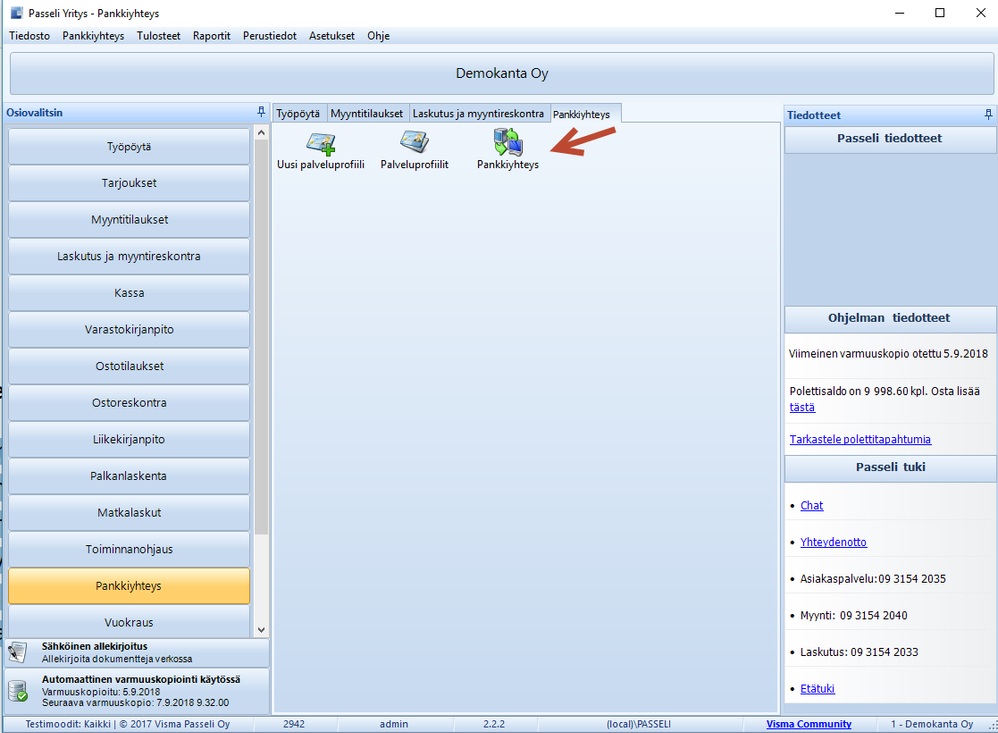Open the Tiedosto menu
This screenshot has height=733, width=998.
click(x=29, y=36)
